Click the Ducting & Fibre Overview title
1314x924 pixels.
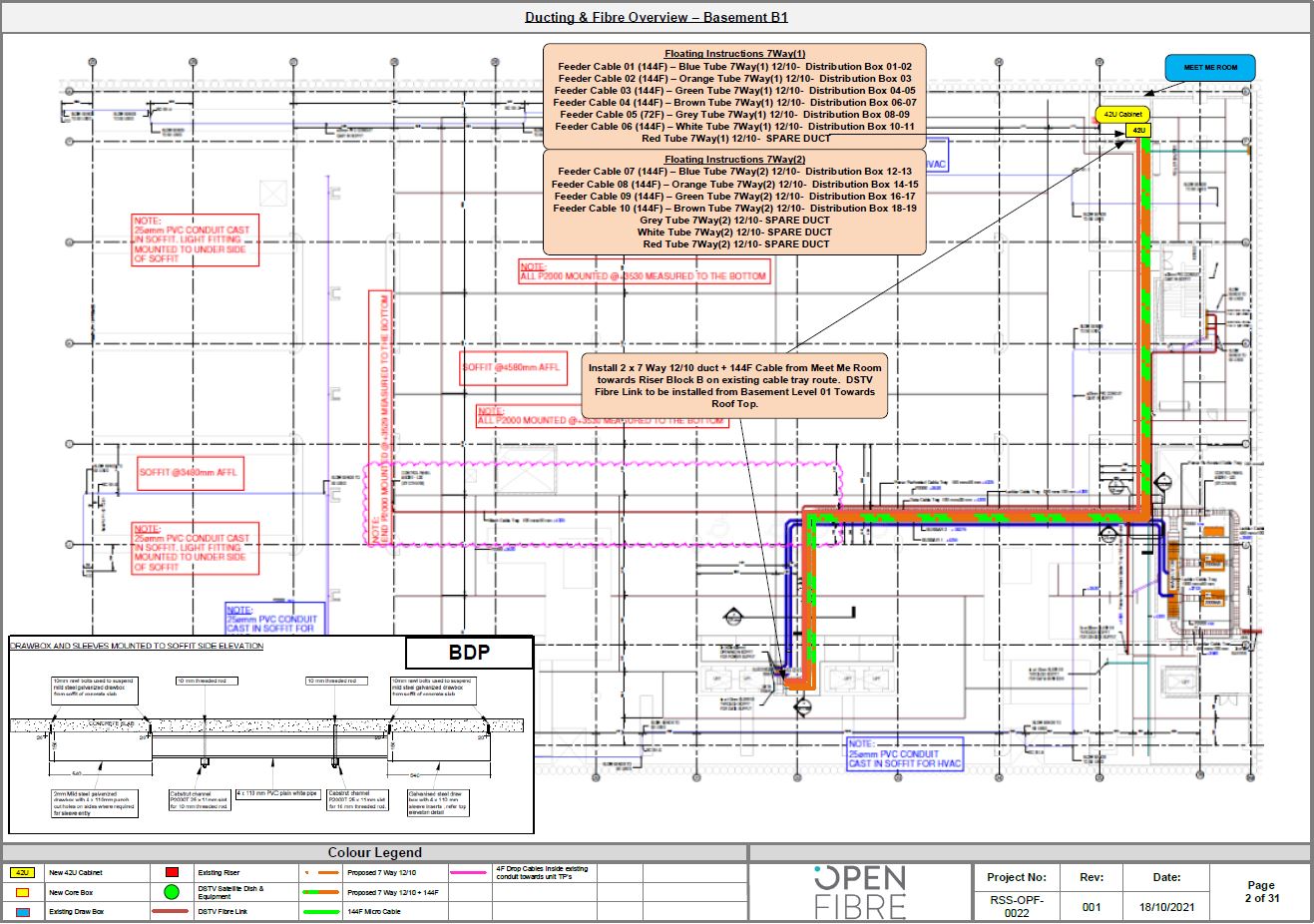click(657, 17)
